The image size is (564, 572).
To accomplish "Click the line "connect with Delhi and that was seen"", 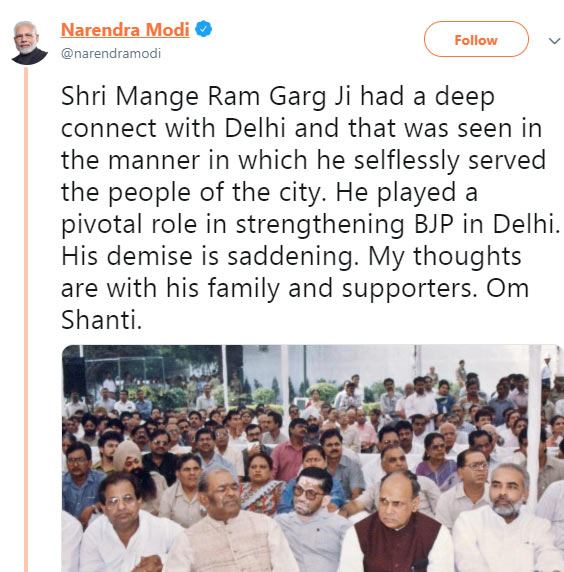I will (286, 128).
